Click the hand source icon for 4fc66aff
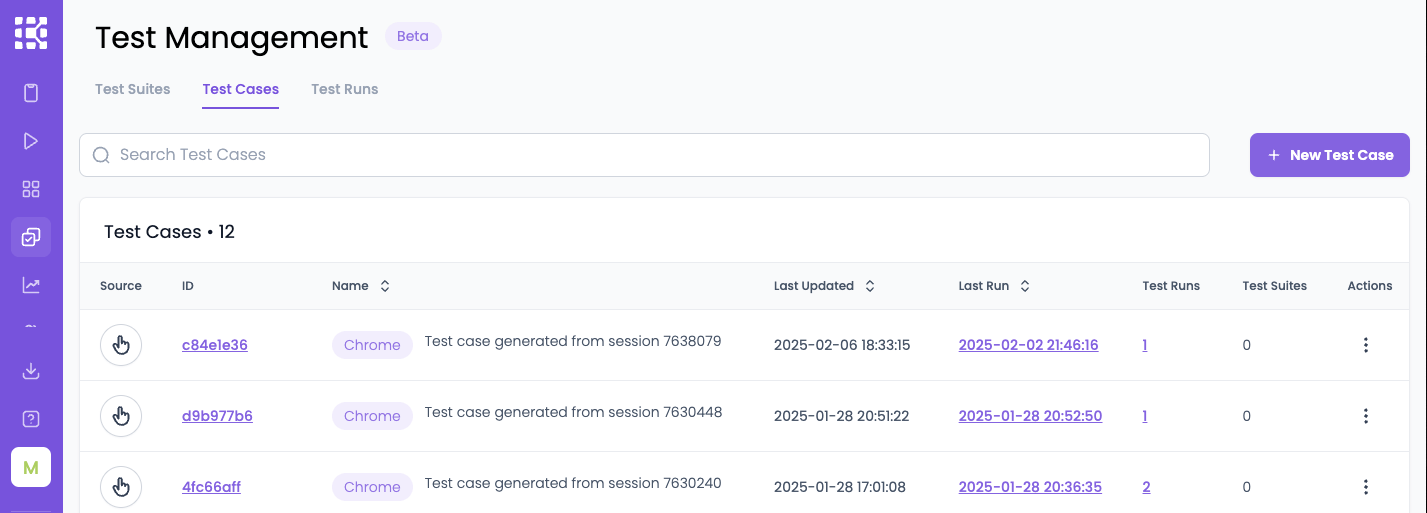This screenshot has height=513, width=1427. click(x=121, y=487)
